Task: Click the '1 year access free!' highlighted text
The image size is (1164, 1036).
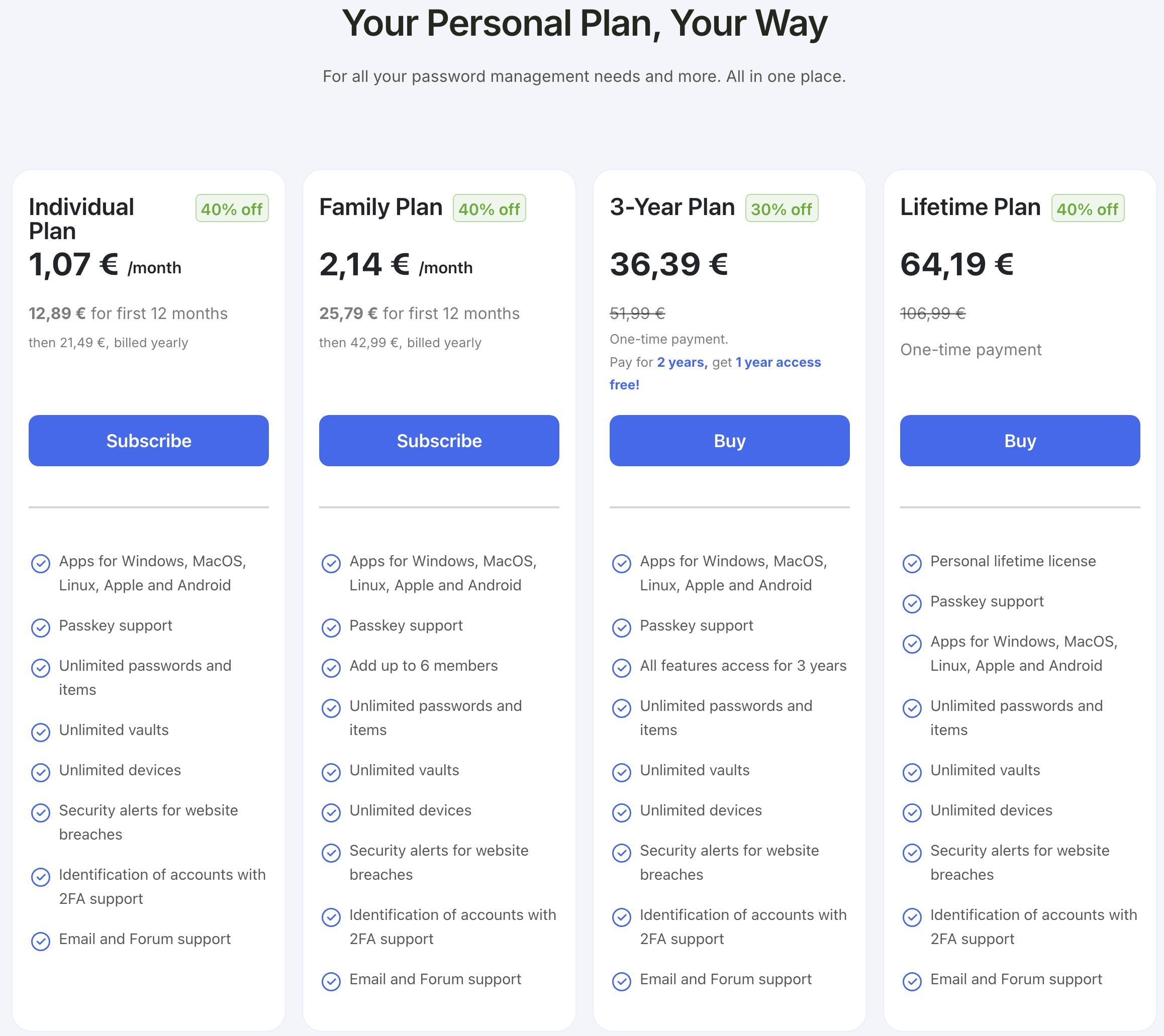Action: point(778,363)
